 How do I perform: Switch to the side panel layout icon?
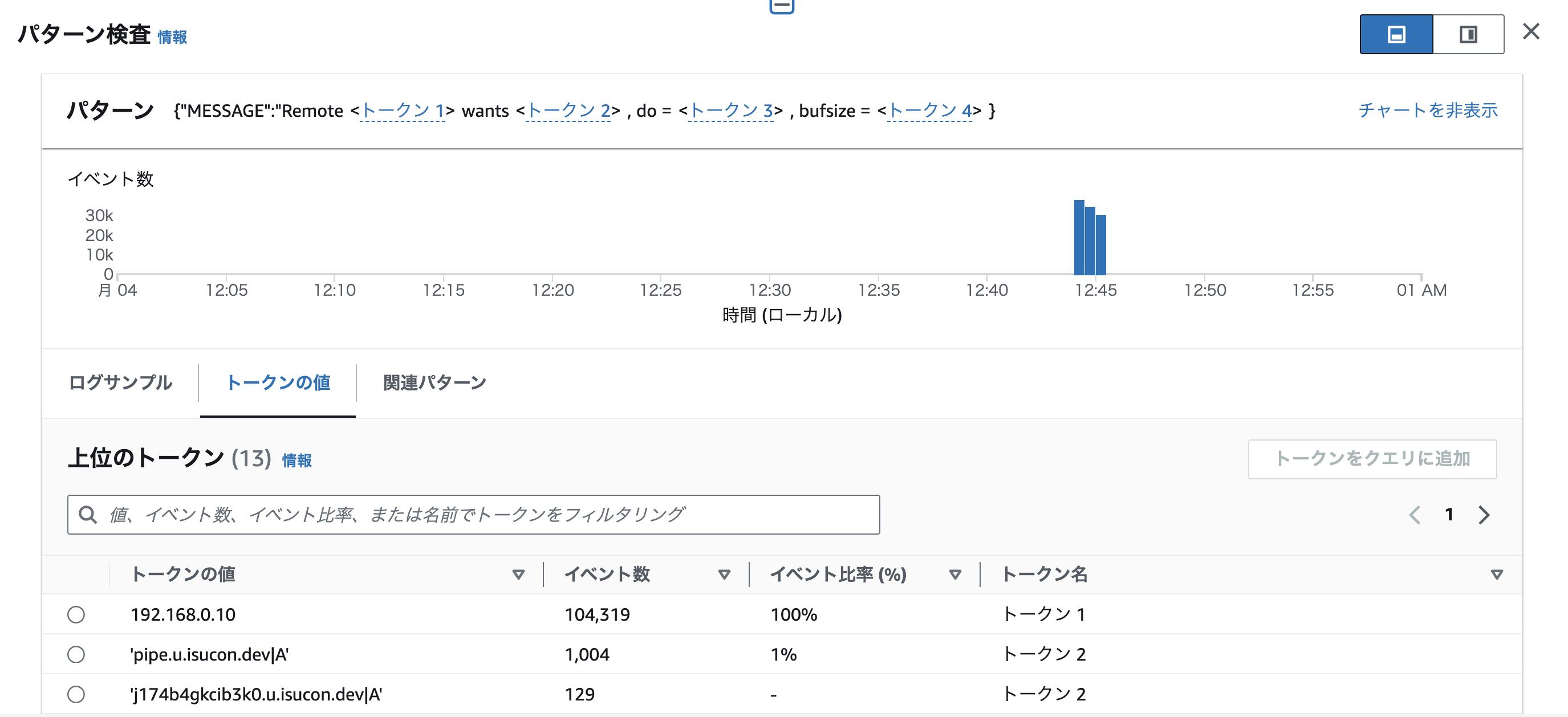pos(1469,35)
